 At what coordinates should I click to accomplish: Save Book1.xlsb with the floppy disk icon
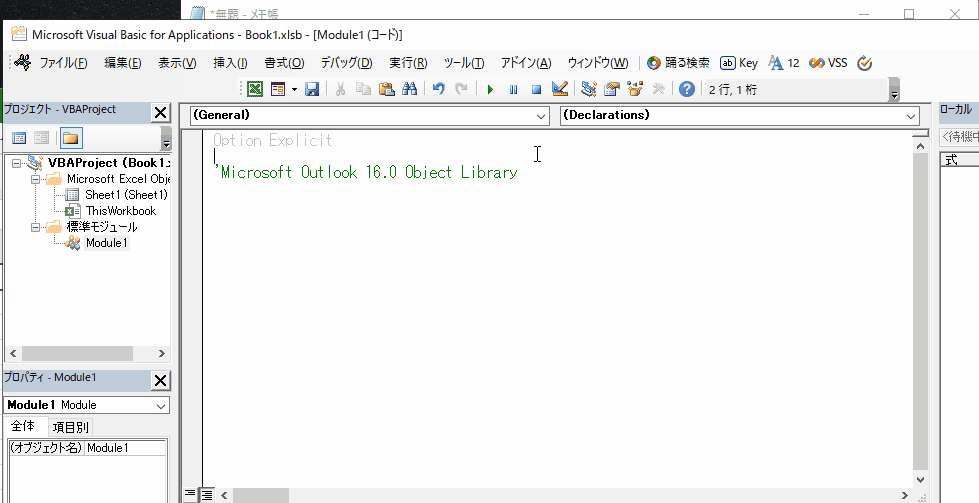click(x=312, y=89)
